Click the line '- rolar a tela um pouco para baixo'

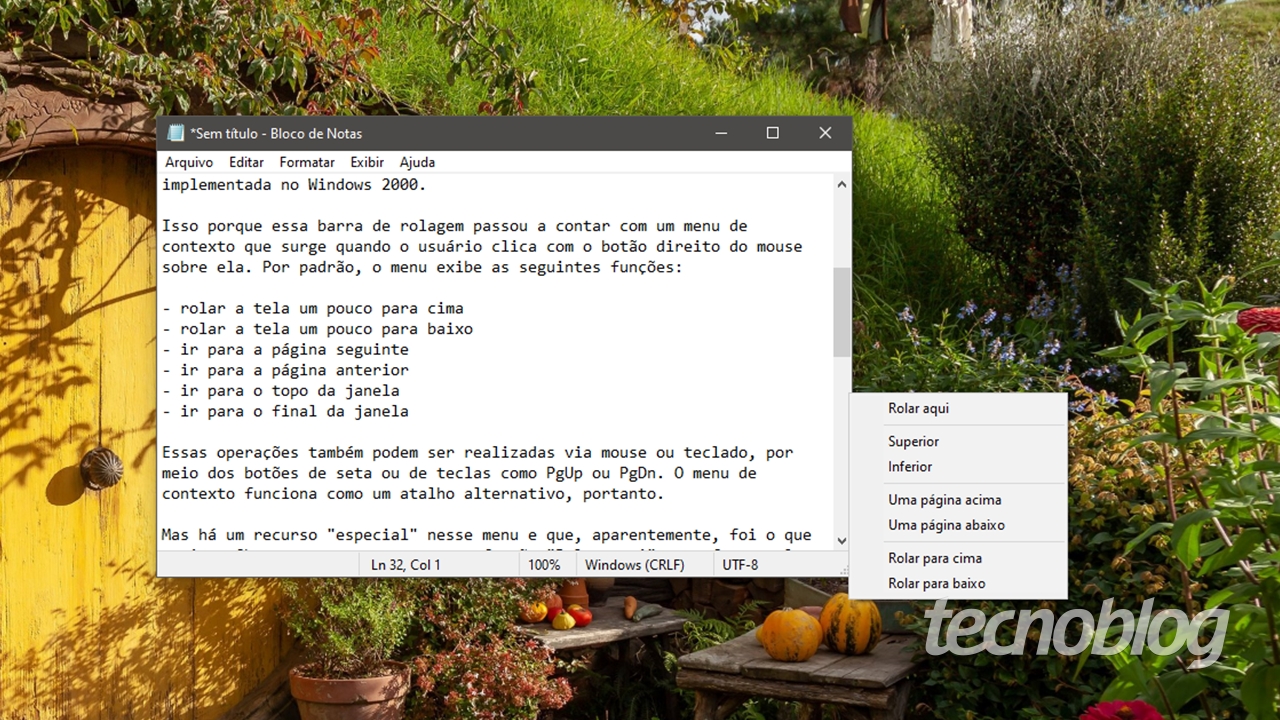tap(317, 329)
